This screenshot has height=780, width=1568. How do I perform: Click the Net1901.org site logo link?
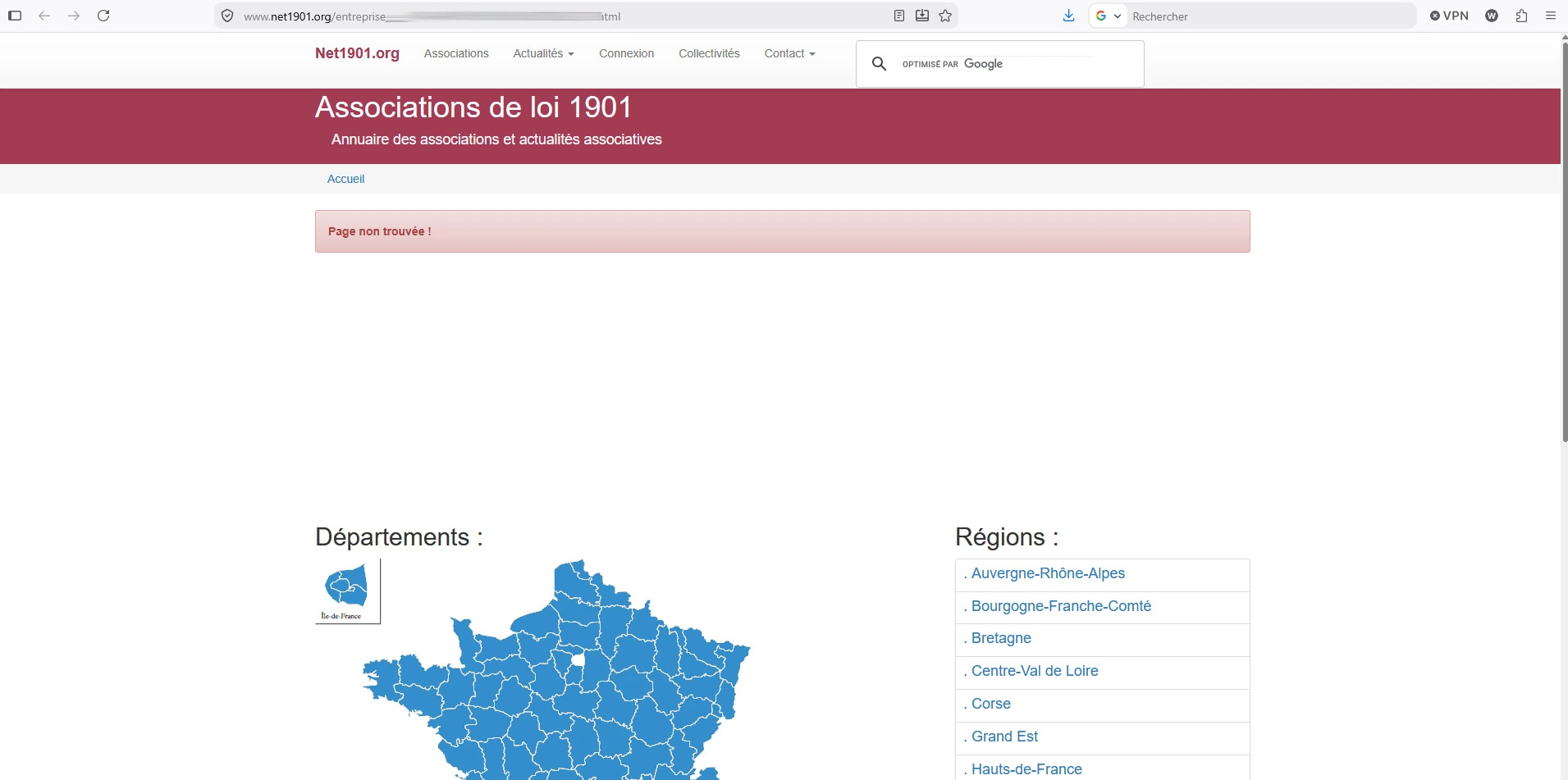coord(357,53)
